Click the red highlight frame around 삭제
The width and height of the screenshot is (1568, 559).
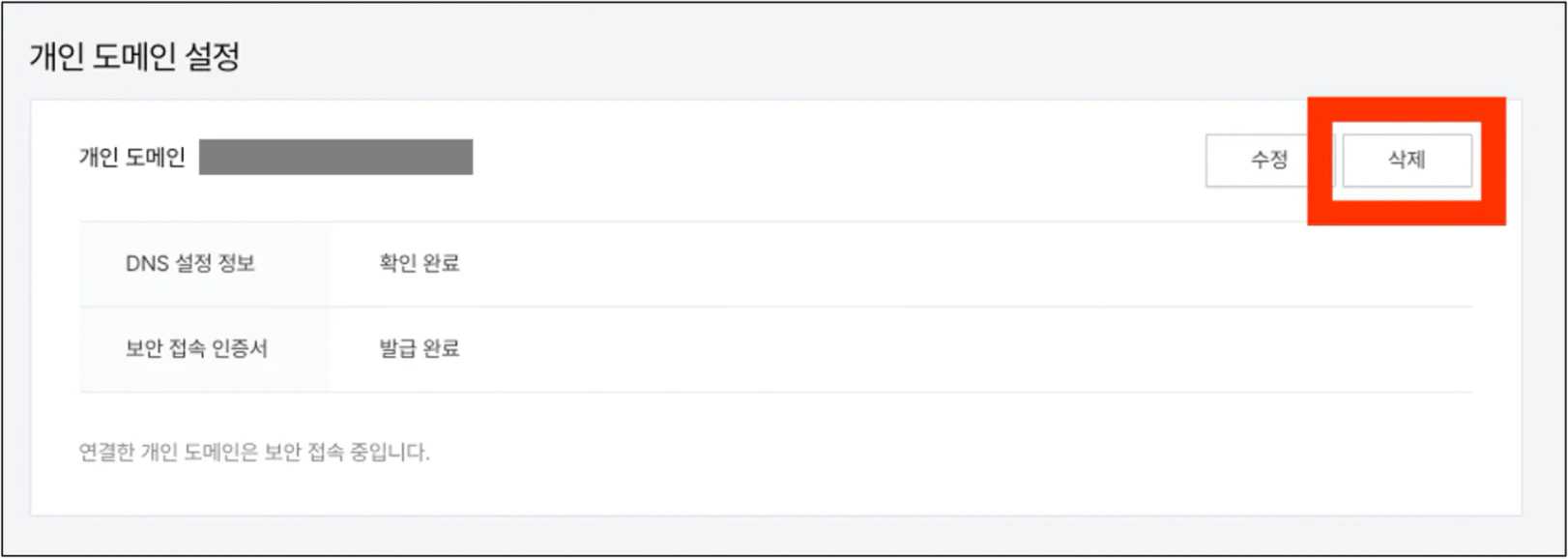coord(1407,213)
